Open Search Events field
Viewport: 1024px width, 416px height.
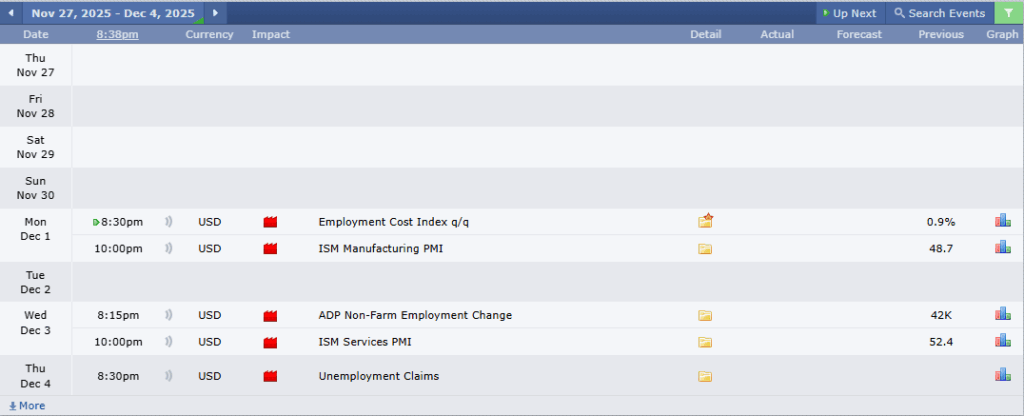[939, 13]
